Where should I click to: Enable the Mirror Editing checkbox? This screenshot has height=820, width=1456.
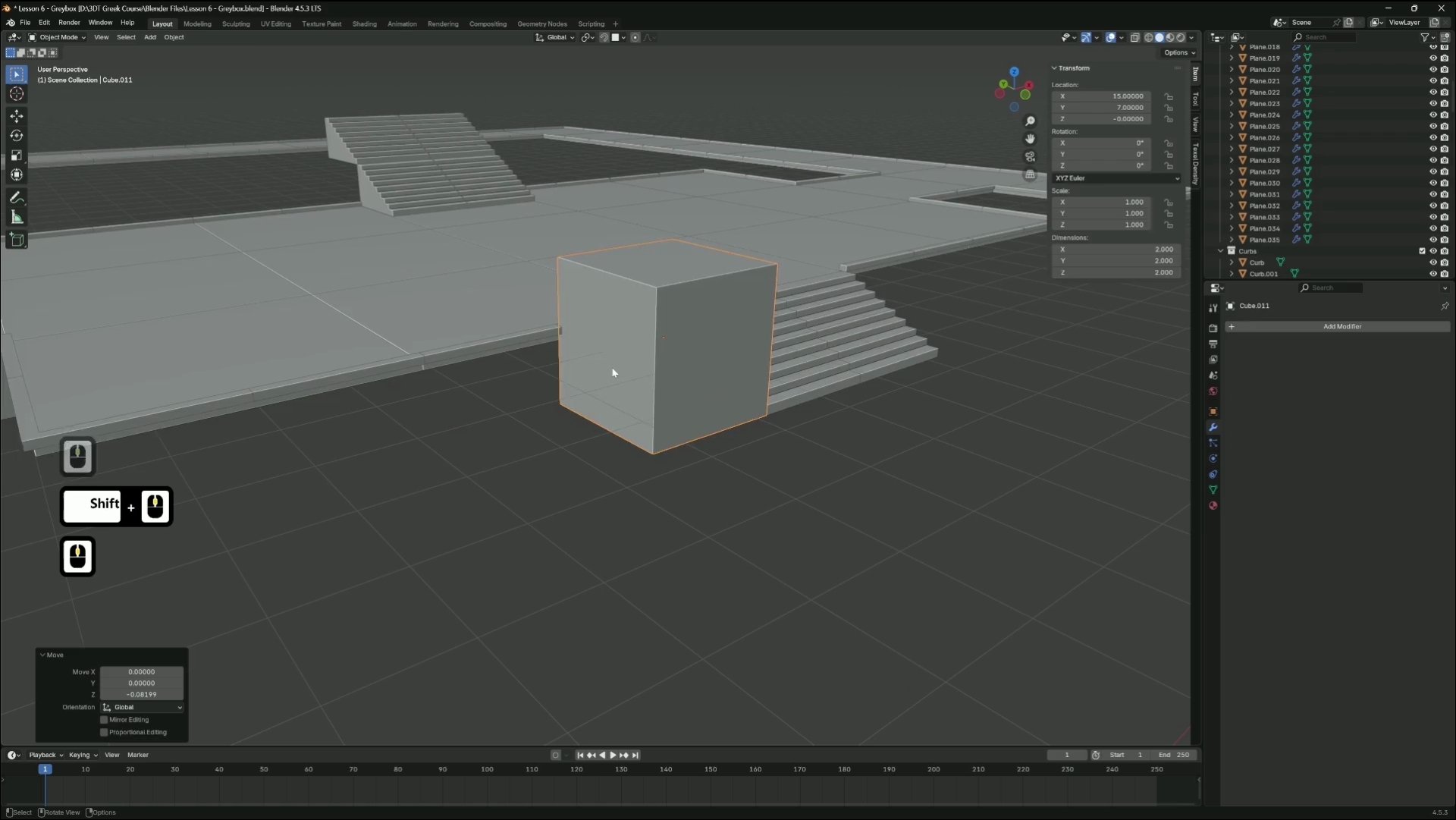[x=105, y=720]
